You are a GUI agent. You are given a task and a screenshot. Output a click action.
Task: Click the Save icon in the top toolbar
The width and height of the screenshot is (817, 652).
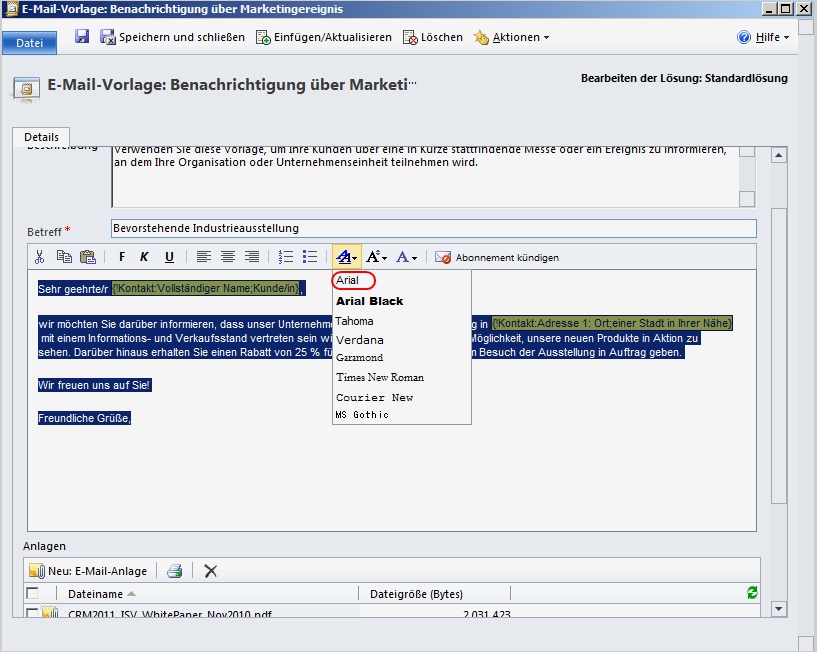click(x=82, y=35)
